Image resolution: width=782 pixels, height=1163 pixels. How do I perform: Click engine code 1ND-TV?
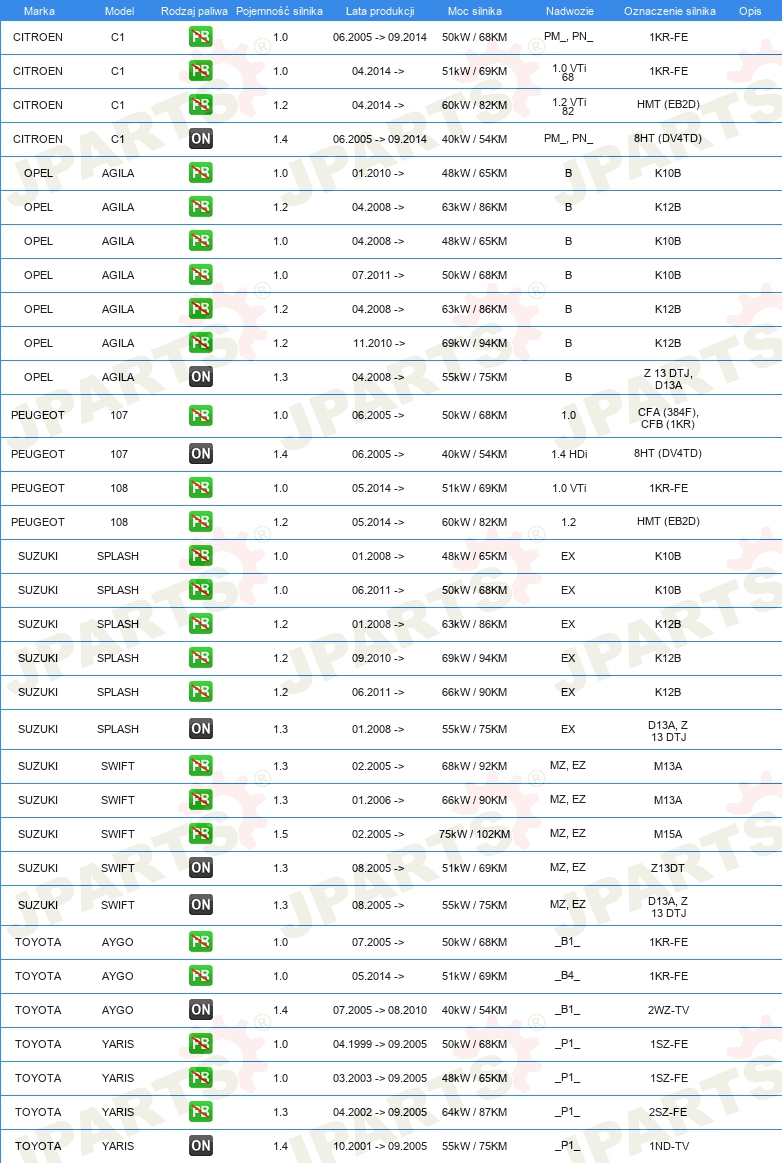click(x=668, y=1147)
